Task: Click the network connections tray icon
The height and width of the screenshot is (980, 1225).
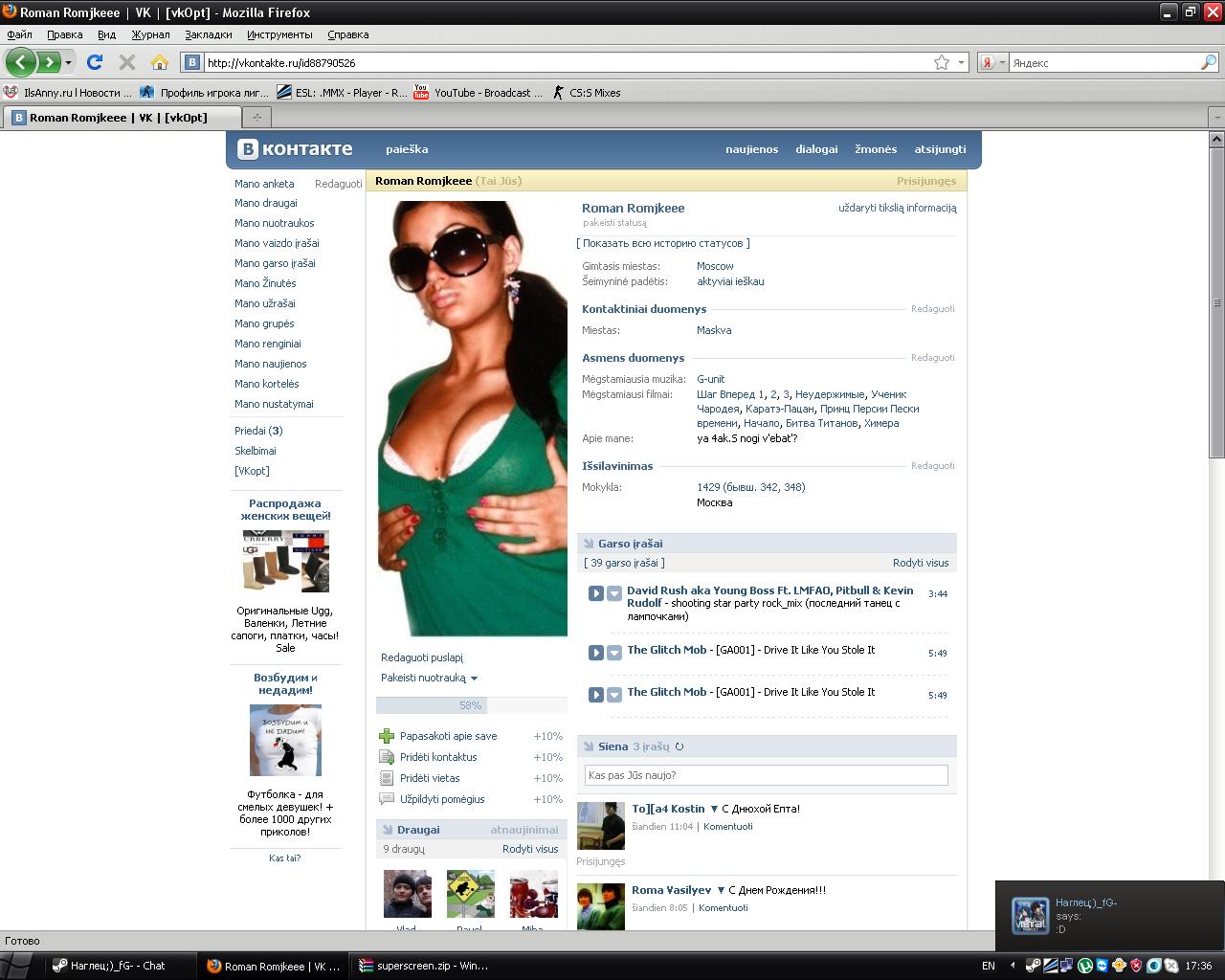Action: 1067,966
